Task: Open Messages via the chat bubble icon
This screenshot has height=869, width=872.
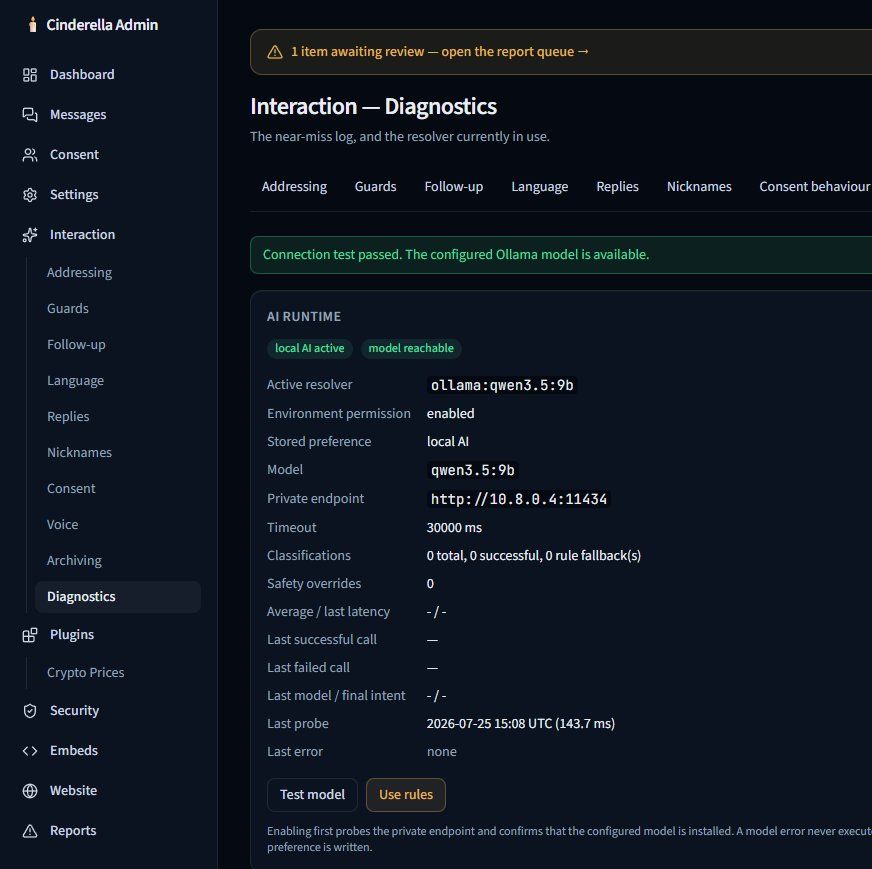Action: pos(30,115)
